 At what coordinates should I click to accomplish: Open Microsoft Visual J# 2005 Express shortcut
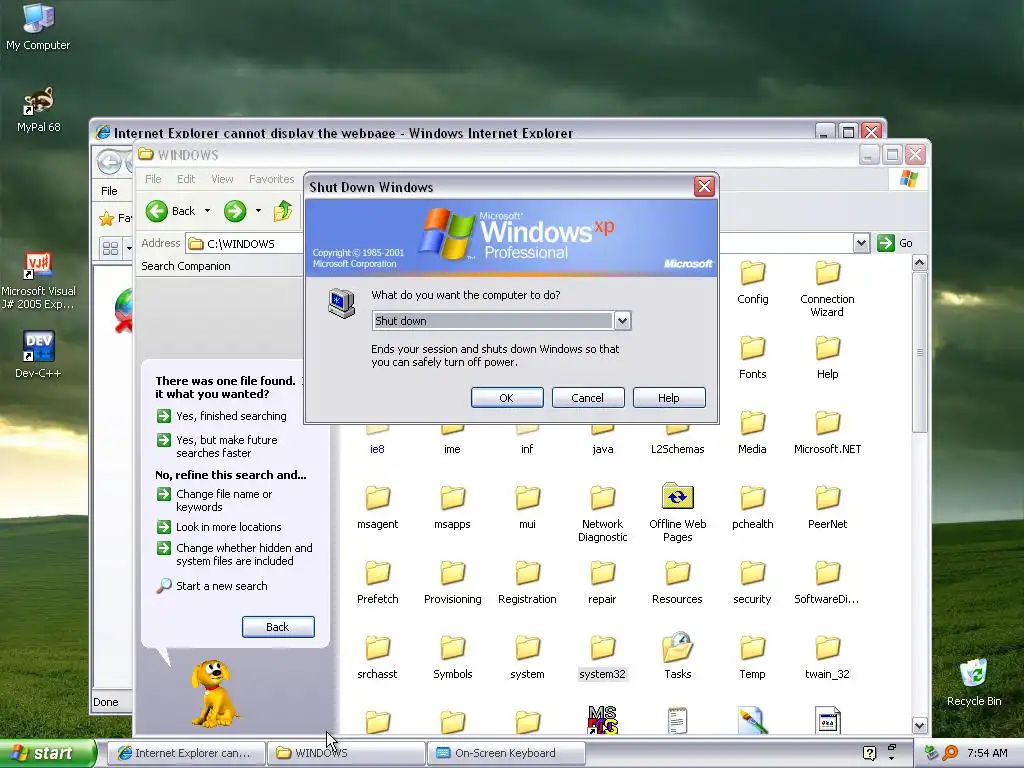(38, 281)
